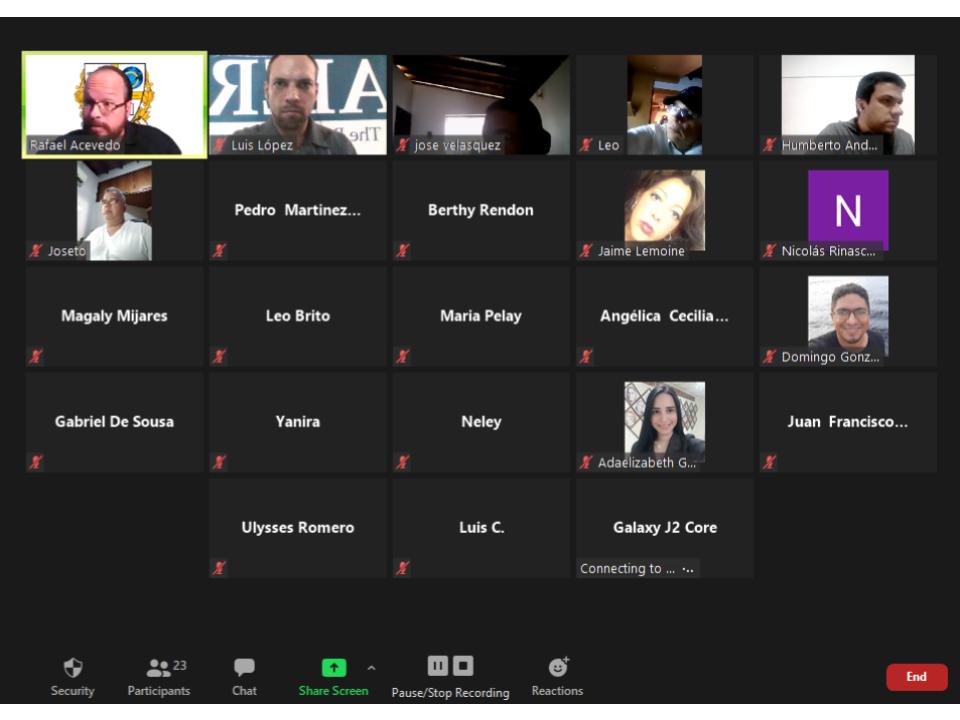Viewport: 960px width, 720px height.
Task: Expand Share Screen options chevron
Action: pos(371,668)
